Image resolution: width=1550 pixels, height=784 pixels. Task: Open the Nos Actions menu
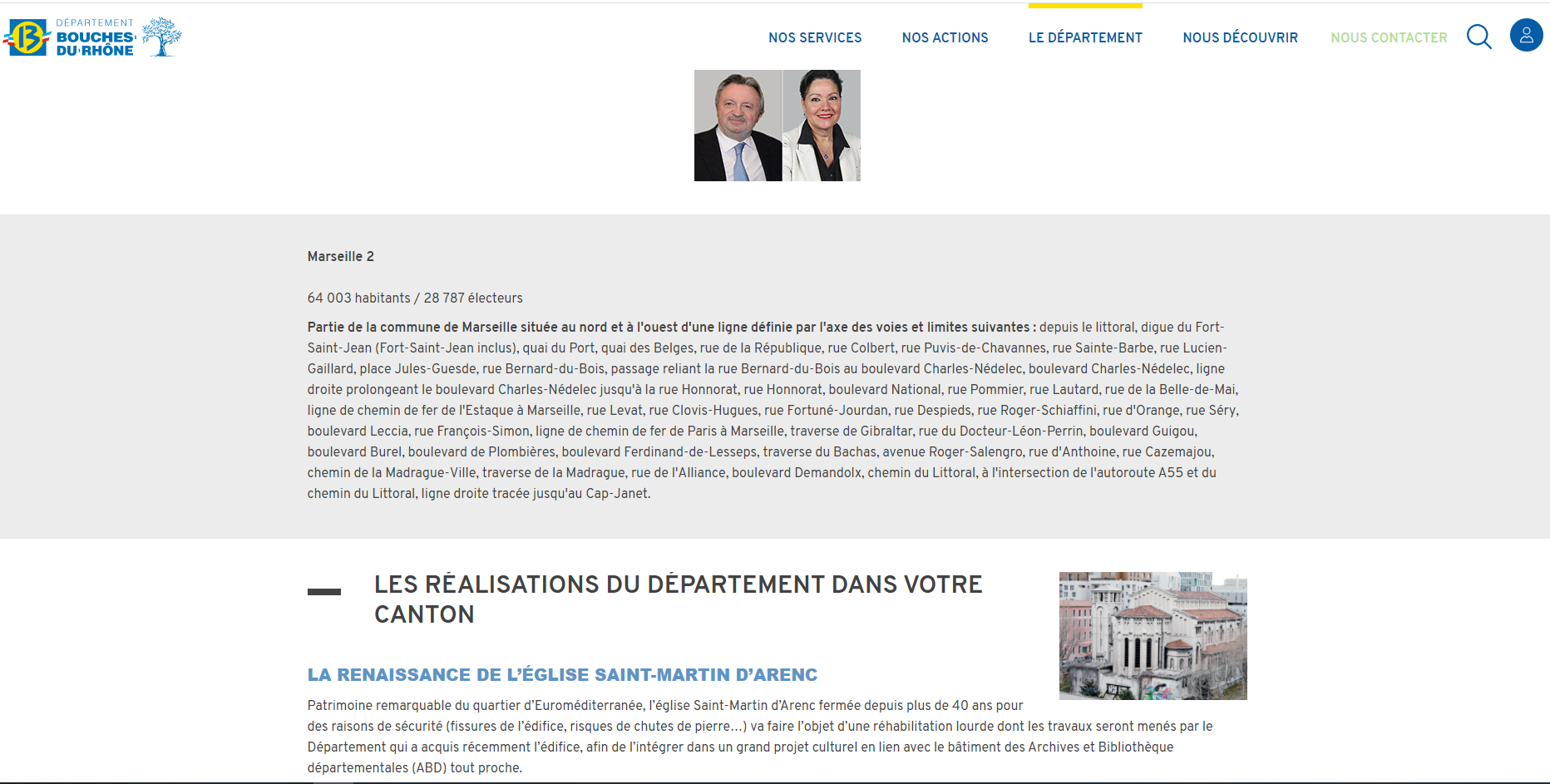tap(945, 37)
